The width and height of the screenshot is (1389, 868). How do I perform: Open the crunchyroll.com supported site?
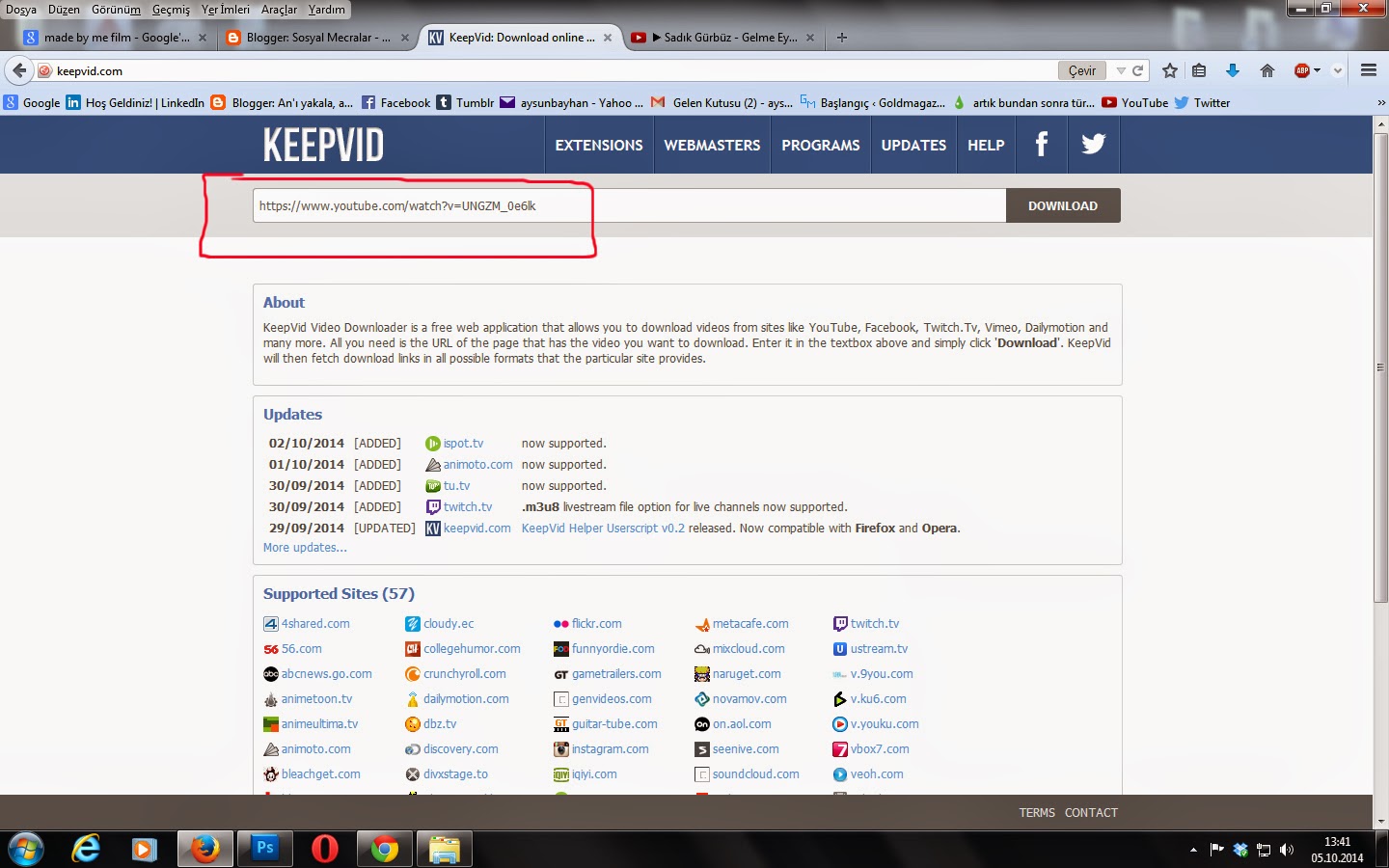465,674
